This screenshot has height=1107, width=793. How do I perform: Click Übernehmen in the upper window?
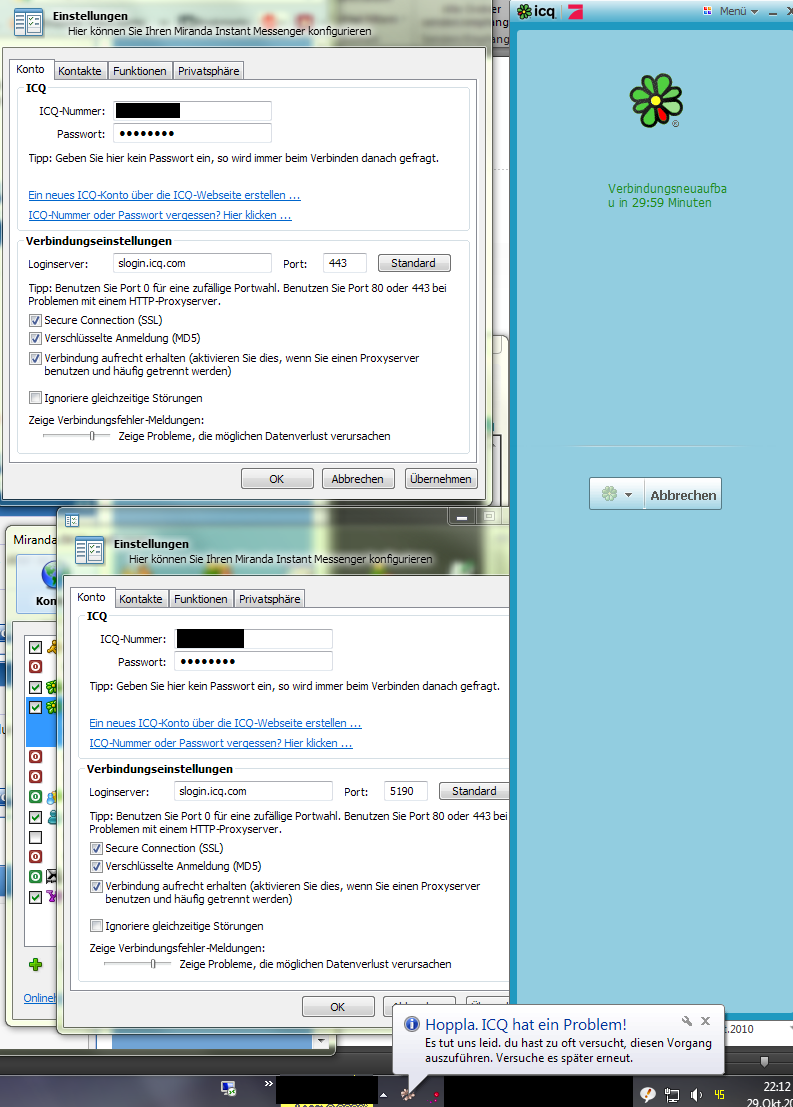click(x=441, y=479)
